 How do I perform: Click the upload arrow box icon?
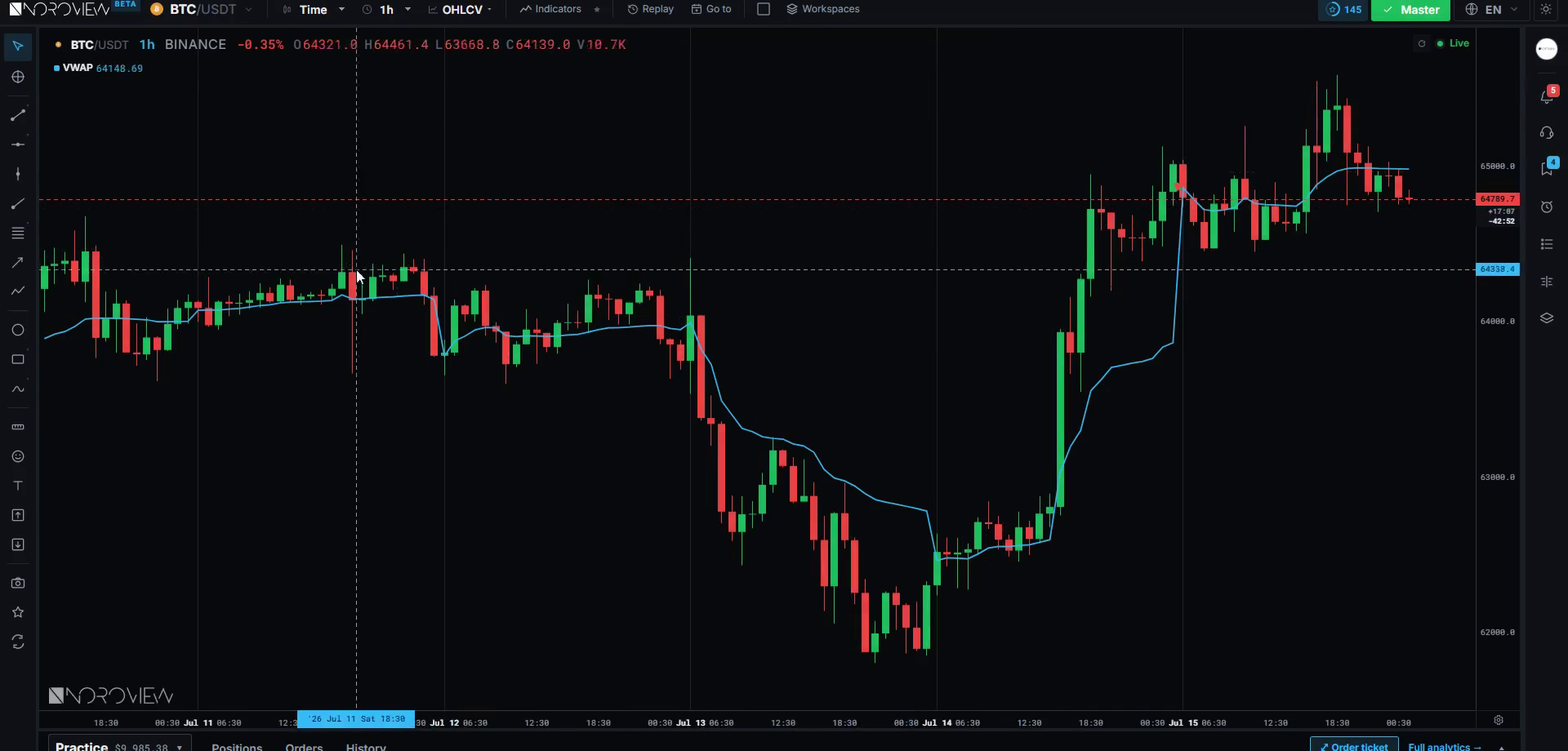(18, 515)
